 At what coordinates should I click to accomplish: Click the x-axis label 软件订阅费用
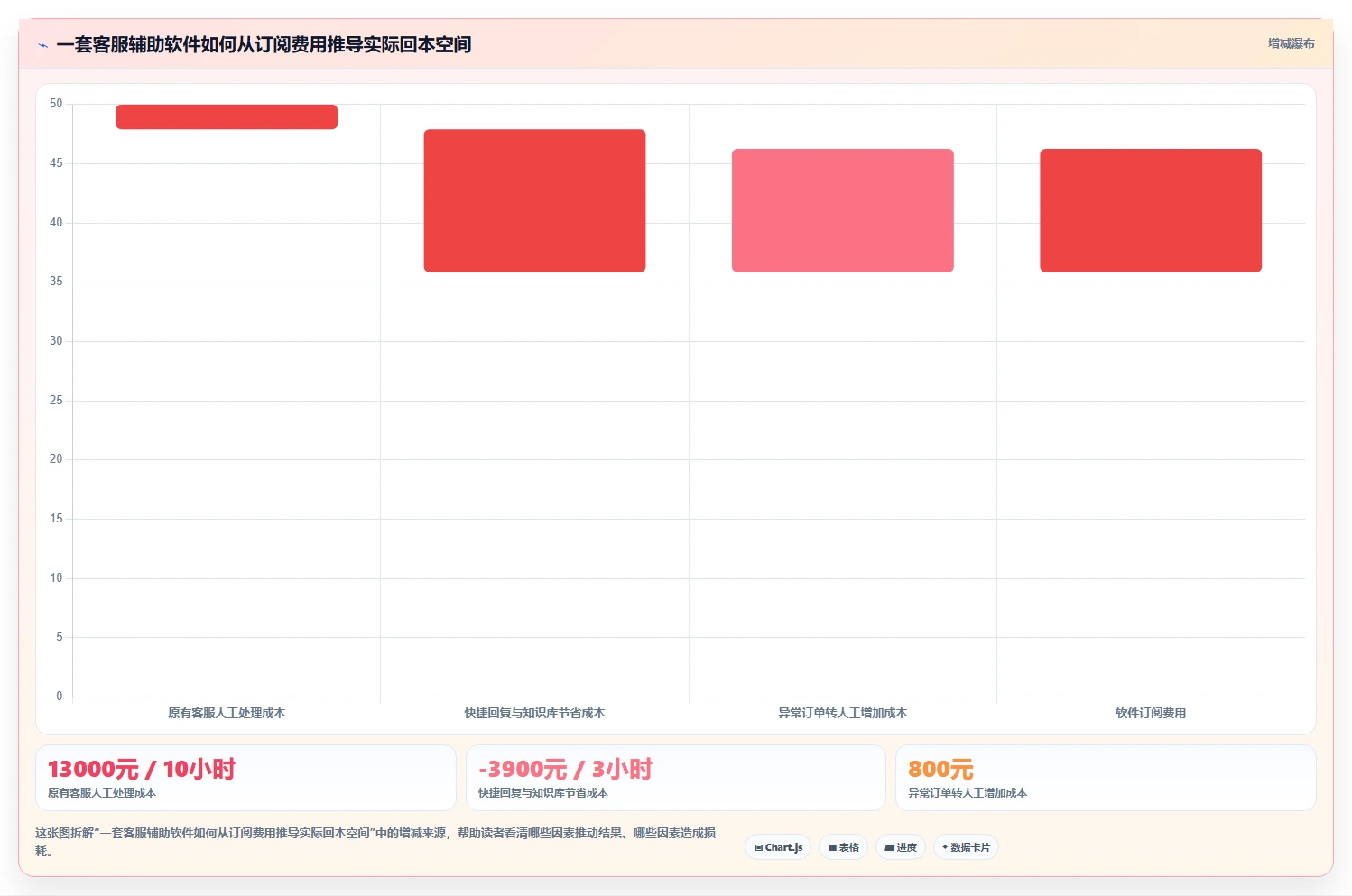(x=1151, y=713)
